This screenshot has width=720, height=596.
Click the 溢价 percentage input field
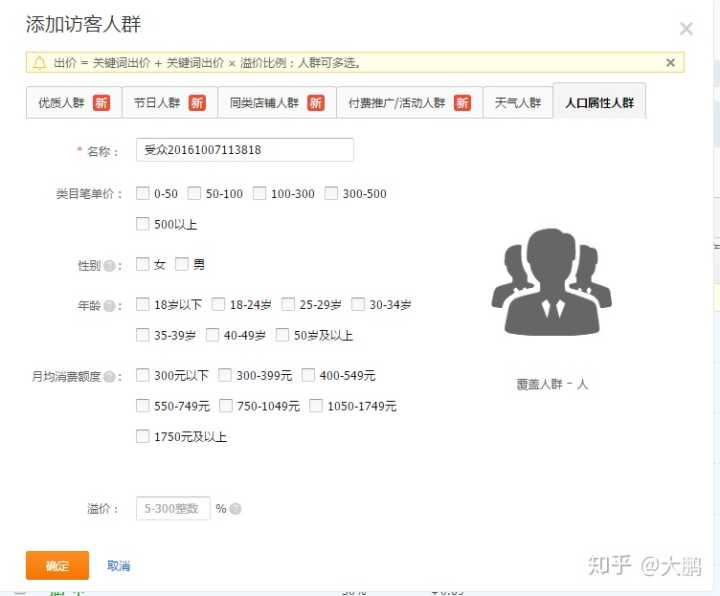(173, 509)
